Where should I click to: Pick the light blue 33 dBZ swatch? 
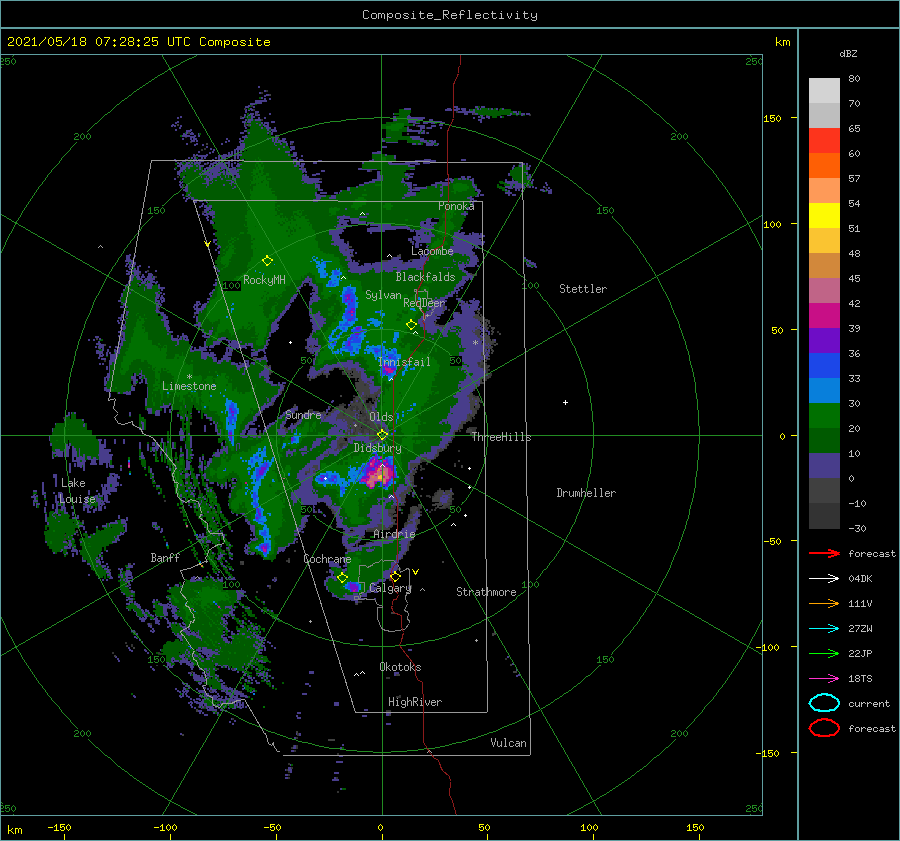pyautogui.click(x=824, y=390)
